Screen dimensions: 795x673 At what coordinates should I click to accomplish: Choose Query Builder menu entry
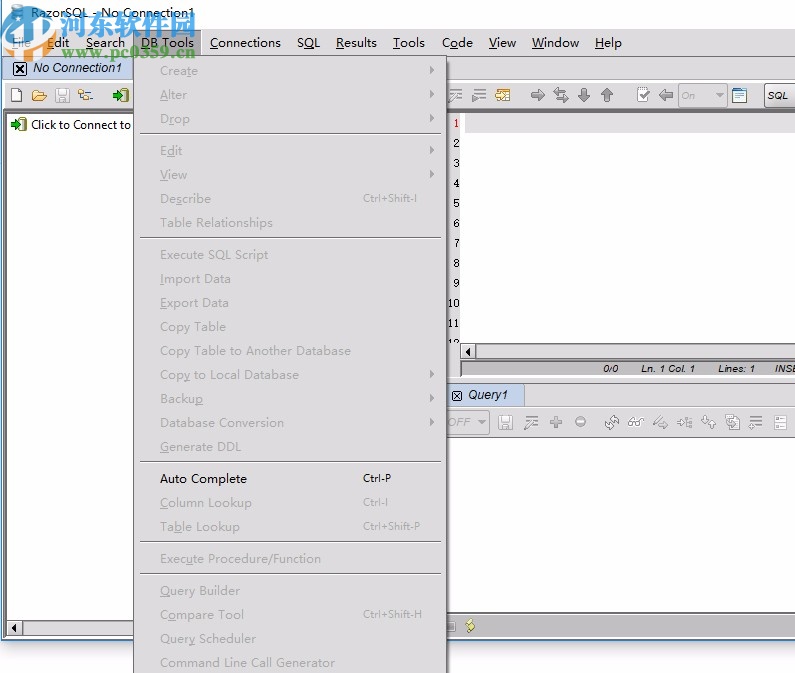click(x=291, y=591)
